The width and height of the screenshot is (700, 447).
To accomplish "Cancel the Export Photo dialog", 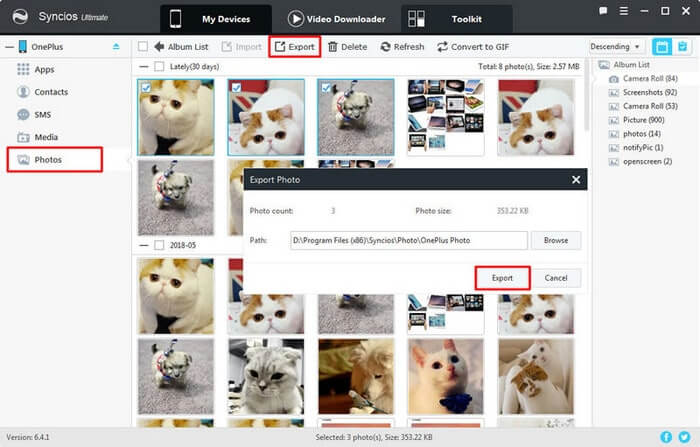I will tap(556, 278).
